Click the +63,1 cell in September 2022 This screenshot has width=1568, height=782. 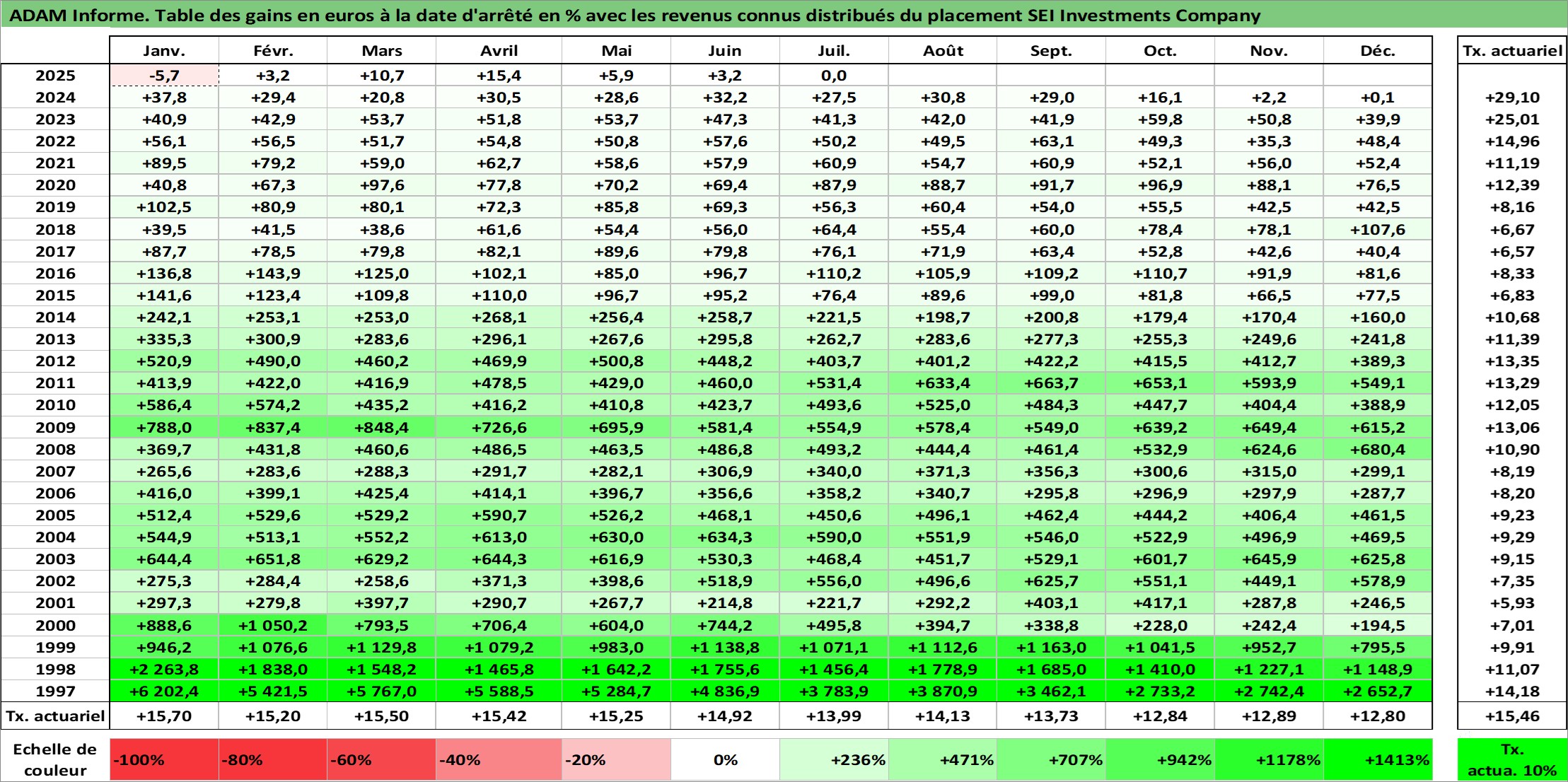pos(1052,141)
